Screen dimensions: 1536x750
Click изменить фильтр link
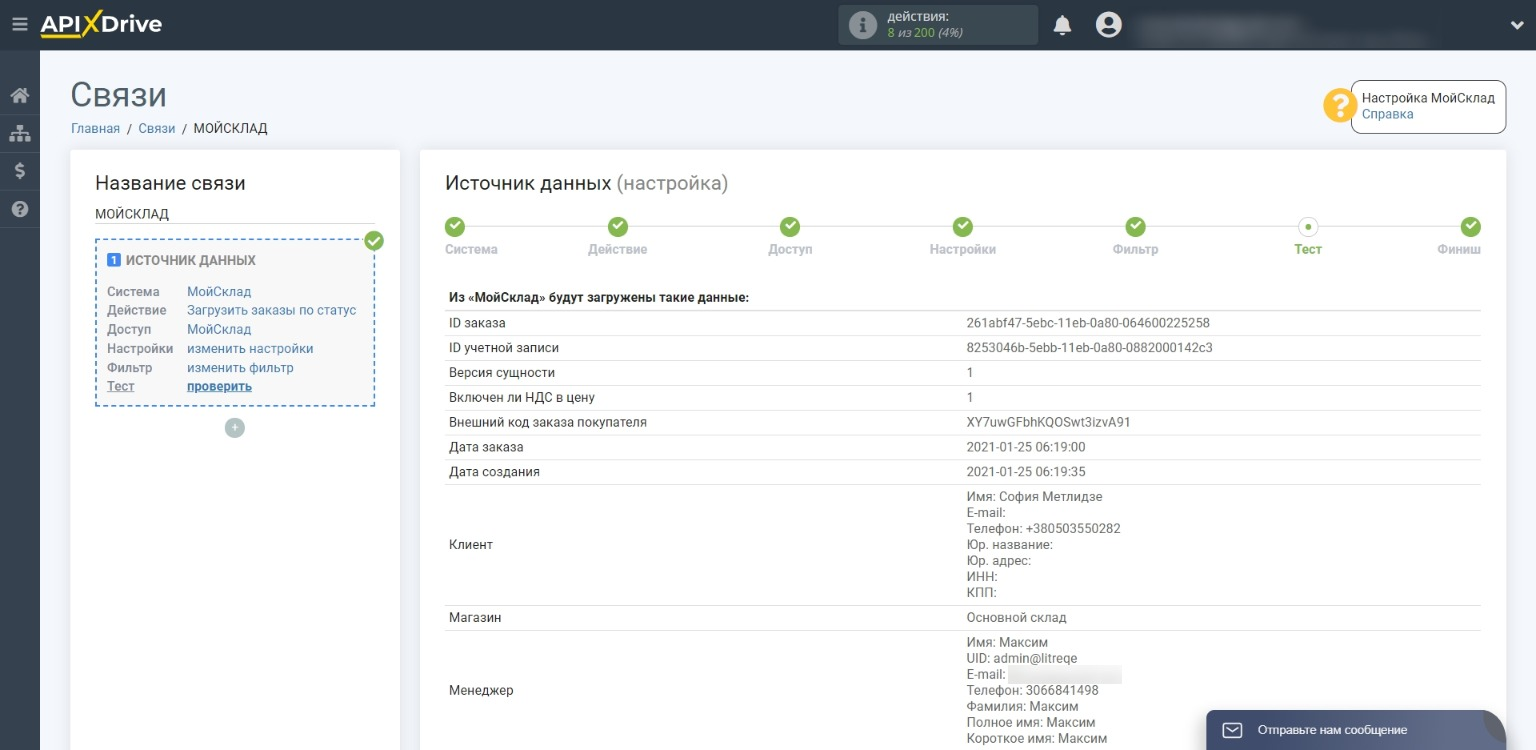(x=240, y=368)
